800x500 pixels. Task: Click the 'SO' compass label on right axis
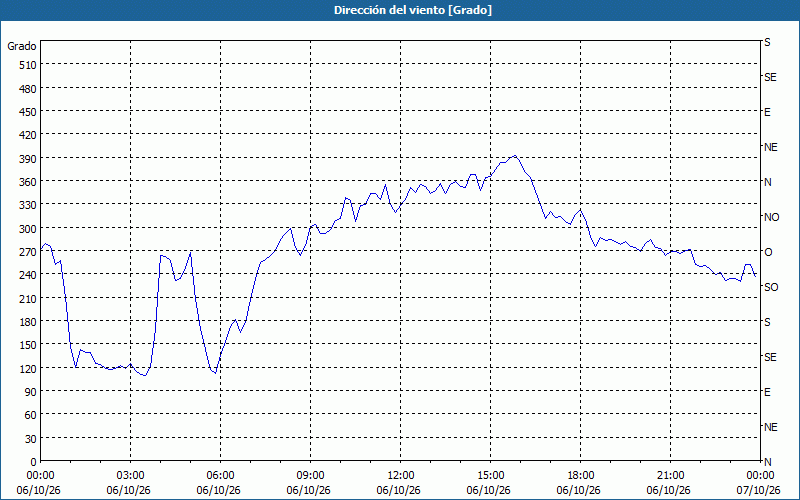771,287
